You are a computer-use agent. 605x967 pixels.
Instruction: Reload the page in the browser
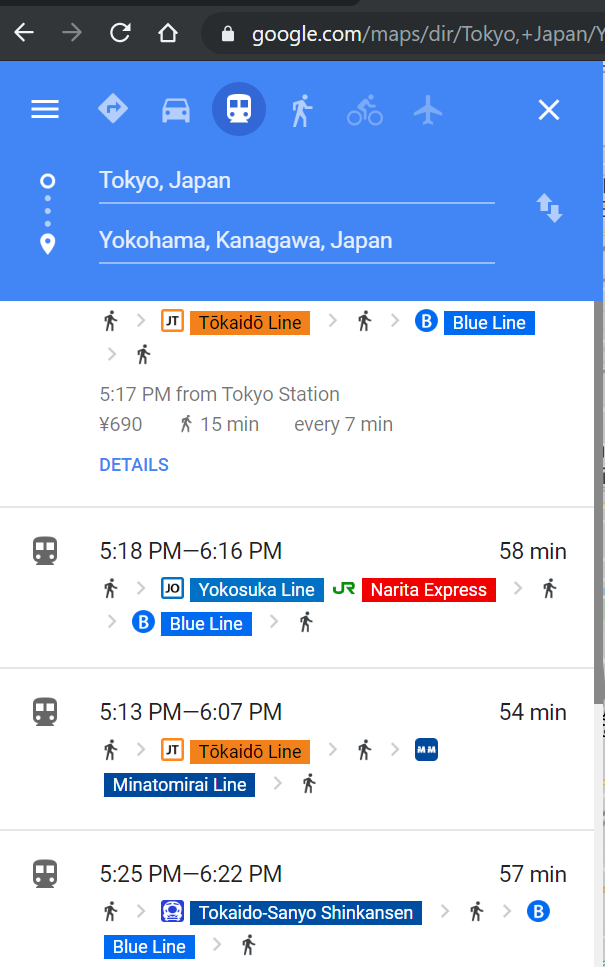[x=120, y=32]
